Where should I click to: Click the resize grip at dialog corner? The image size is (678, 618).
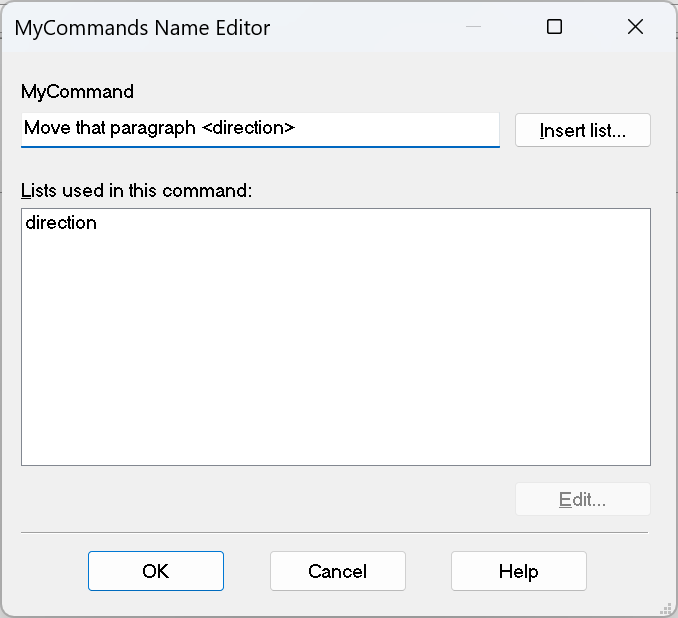[666, 607]
